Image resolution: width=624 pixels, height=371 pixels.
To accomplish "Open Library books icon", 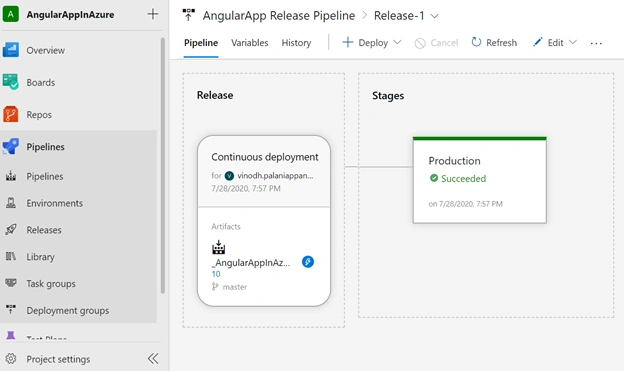I will [11, 256].
